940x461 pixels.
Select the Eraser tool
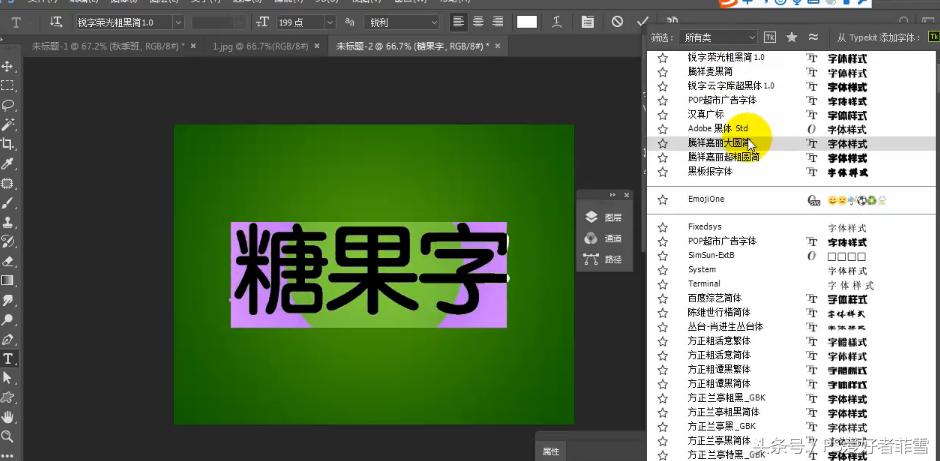tap(8, 261)
